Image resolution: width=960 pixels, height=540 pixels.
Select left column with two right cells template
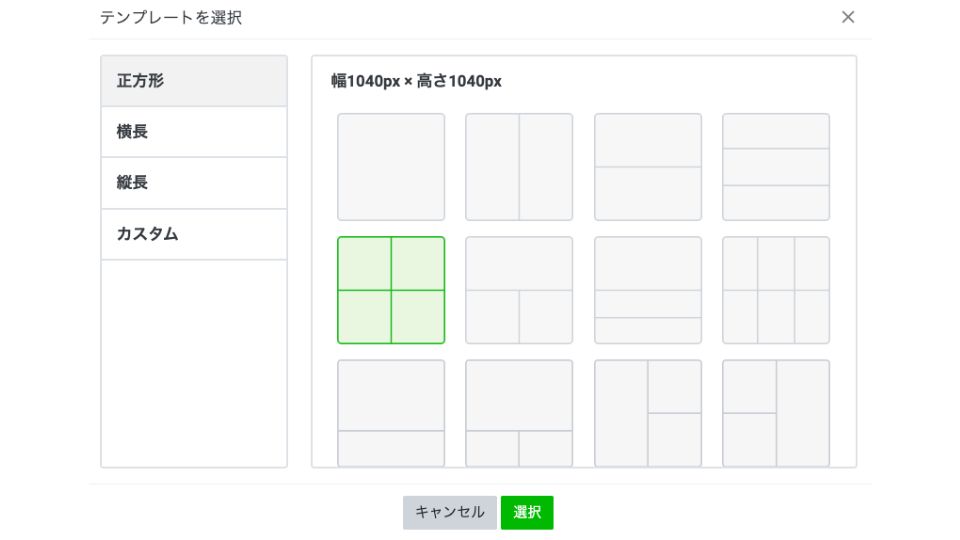[648, 413]
